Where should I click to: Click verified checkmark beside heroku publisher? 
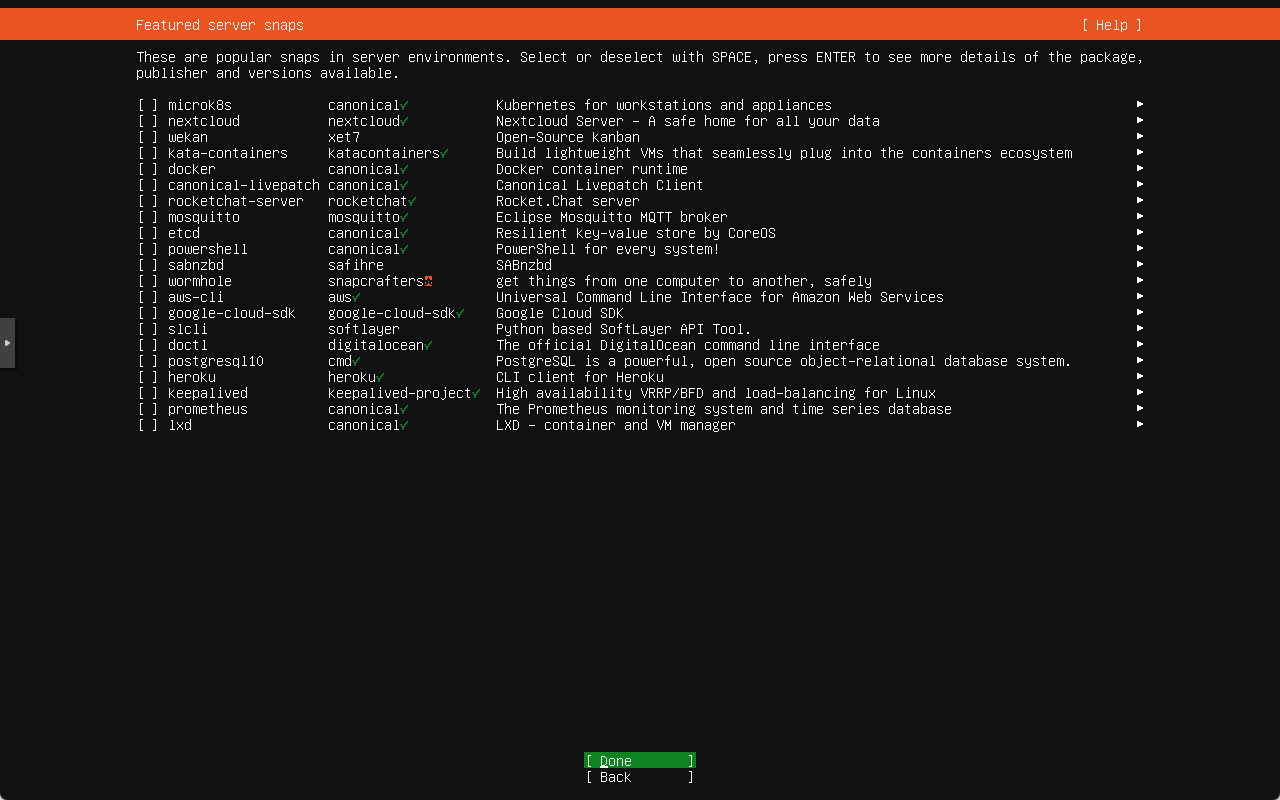click(x=380, y=377)
